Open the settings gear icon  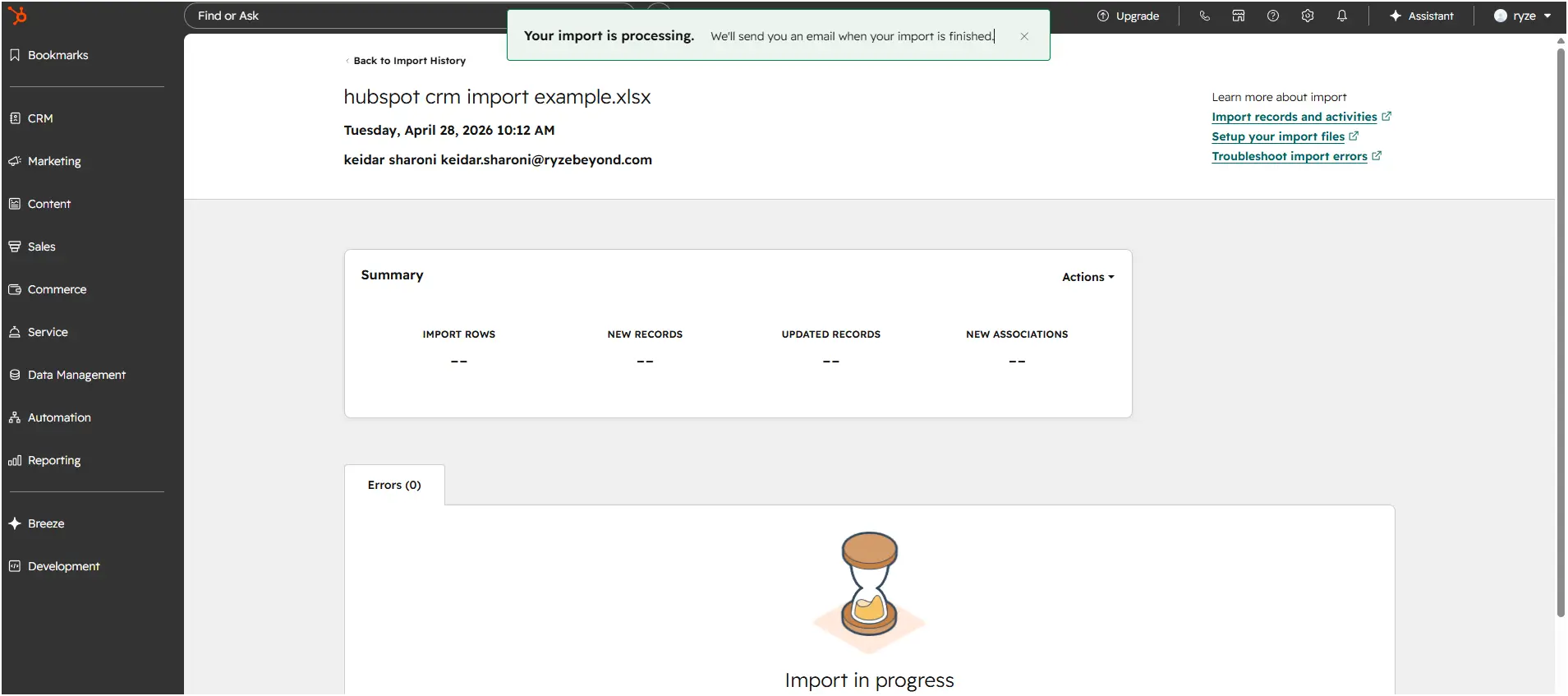pos(1308,16)
